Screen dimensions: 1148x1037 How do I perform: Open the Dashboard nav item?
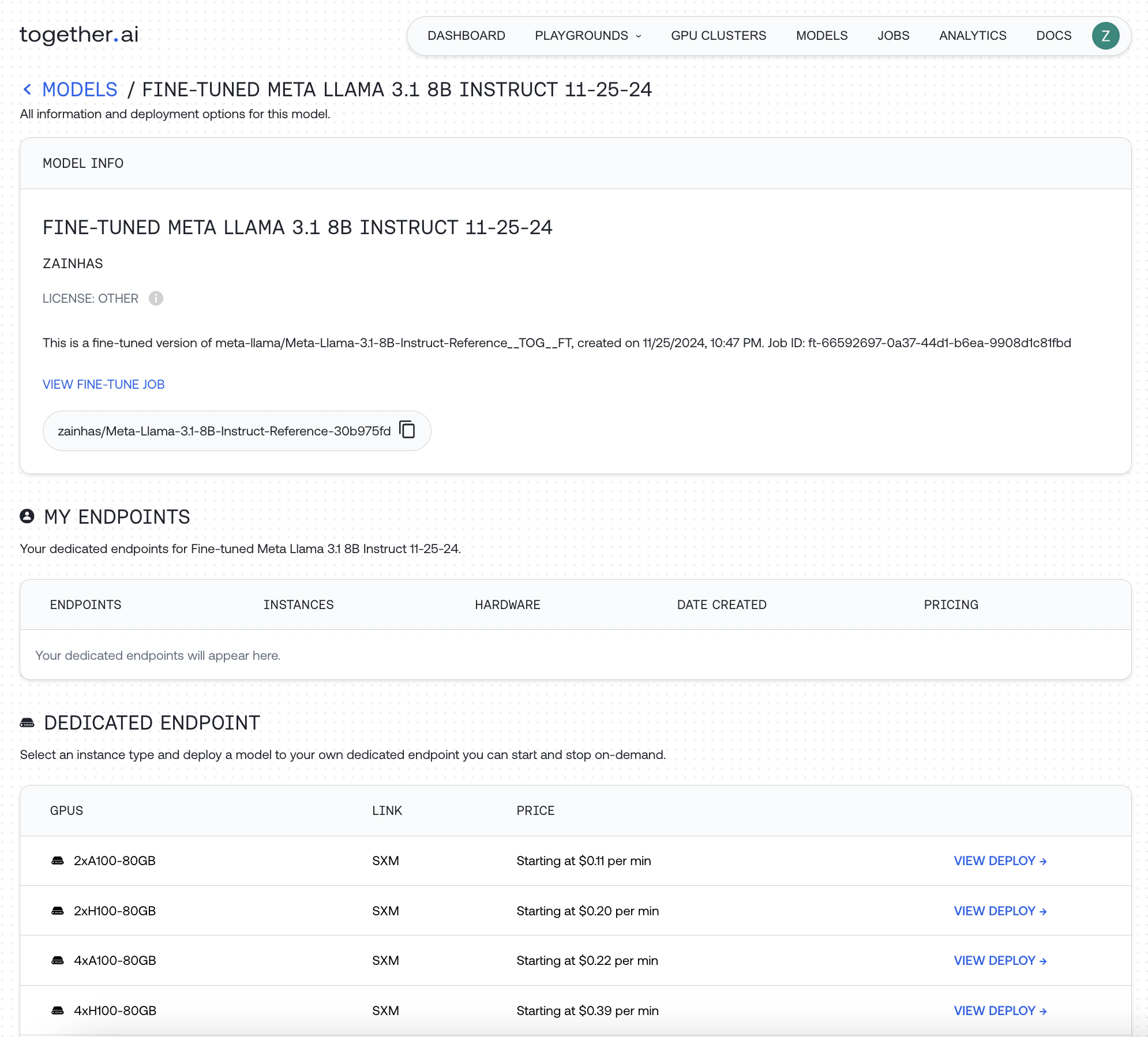pyautogui.click(x=466, y=36)
